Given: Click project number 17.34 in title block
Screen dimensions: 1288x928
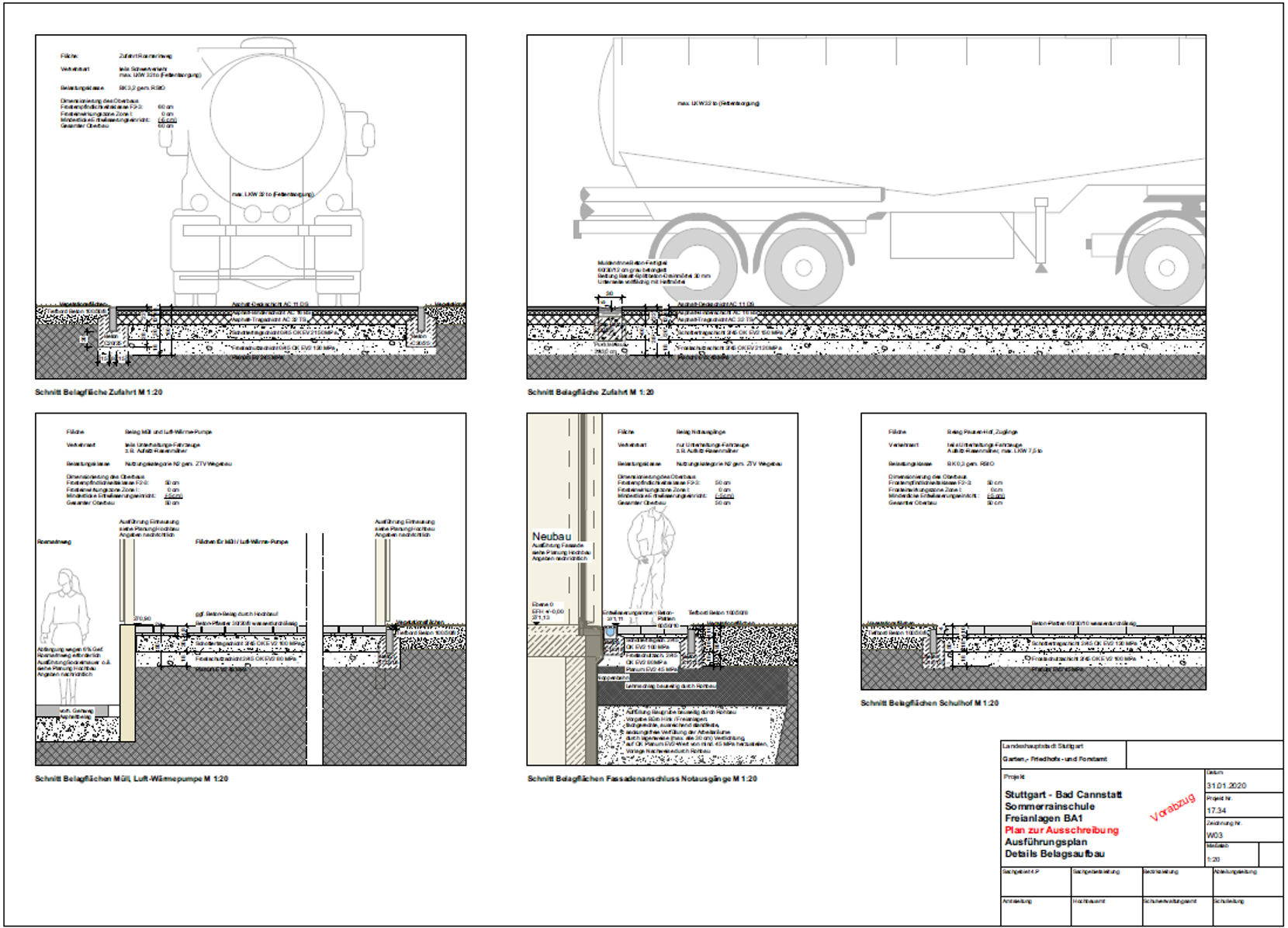Looking at the screenshot, I should pos(1216,811).
